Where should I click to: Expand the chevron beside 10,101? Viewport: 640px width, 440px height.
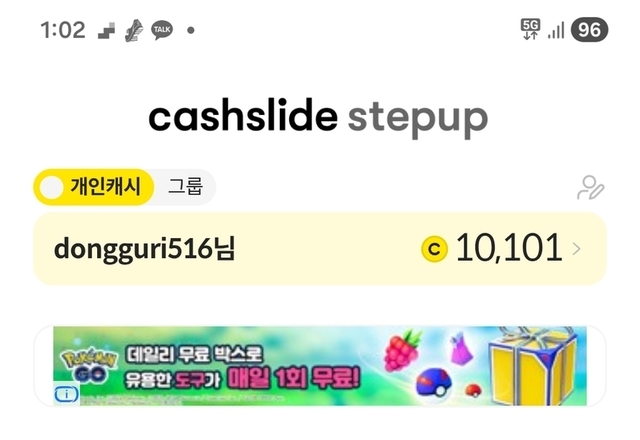[x=576, y=249]
